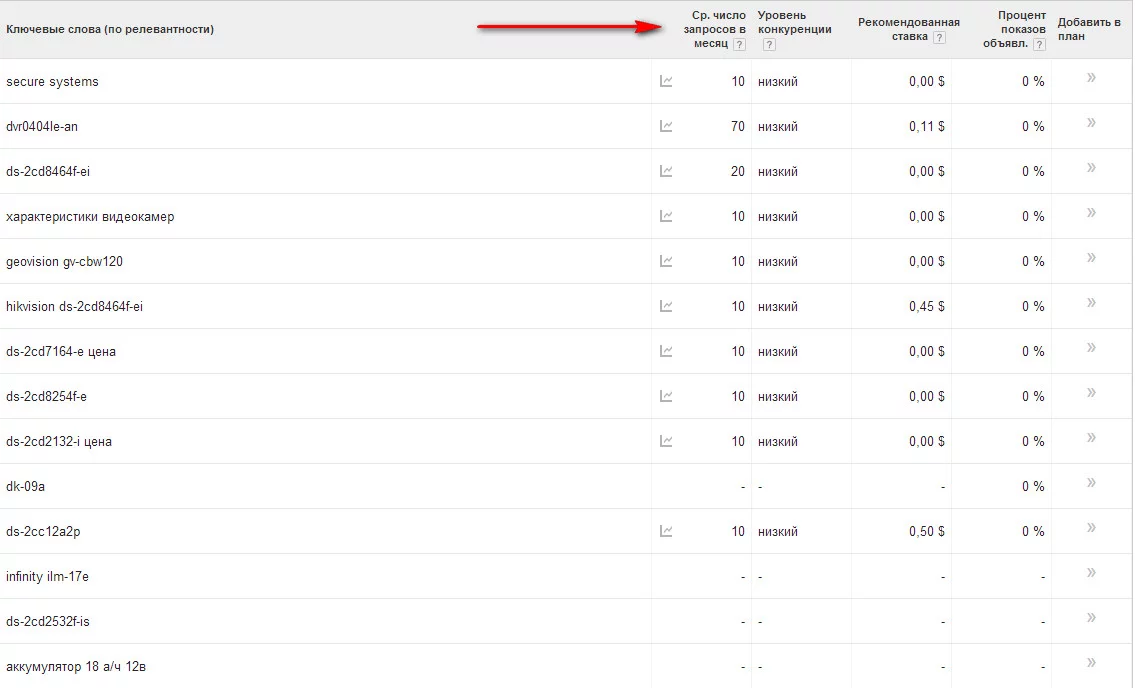
Task: View trend chart for ds-2cd7164-e цена
Action: [666, 351]
